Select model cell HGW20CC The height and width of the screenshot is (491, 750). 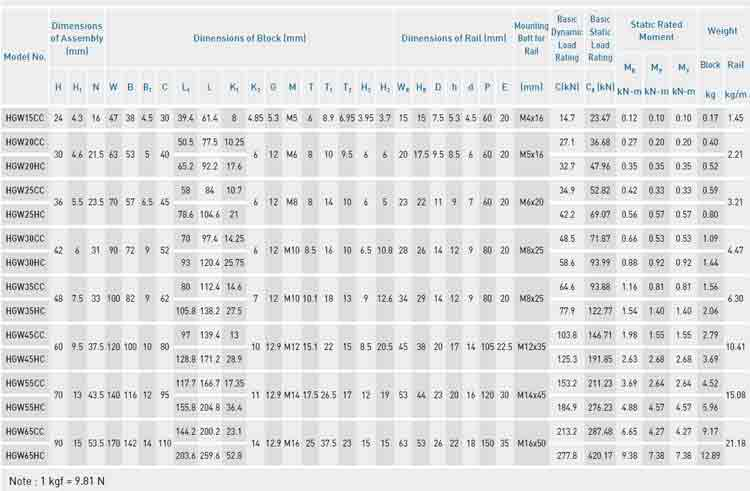25,142
